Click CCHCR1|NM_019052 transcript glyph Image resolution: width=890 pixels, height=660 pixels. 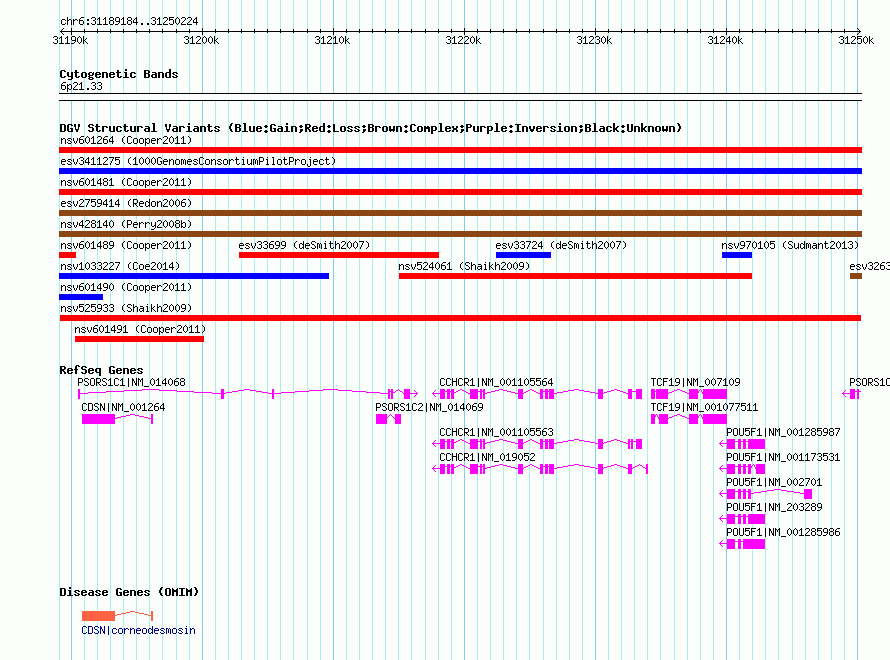[540, 469]
